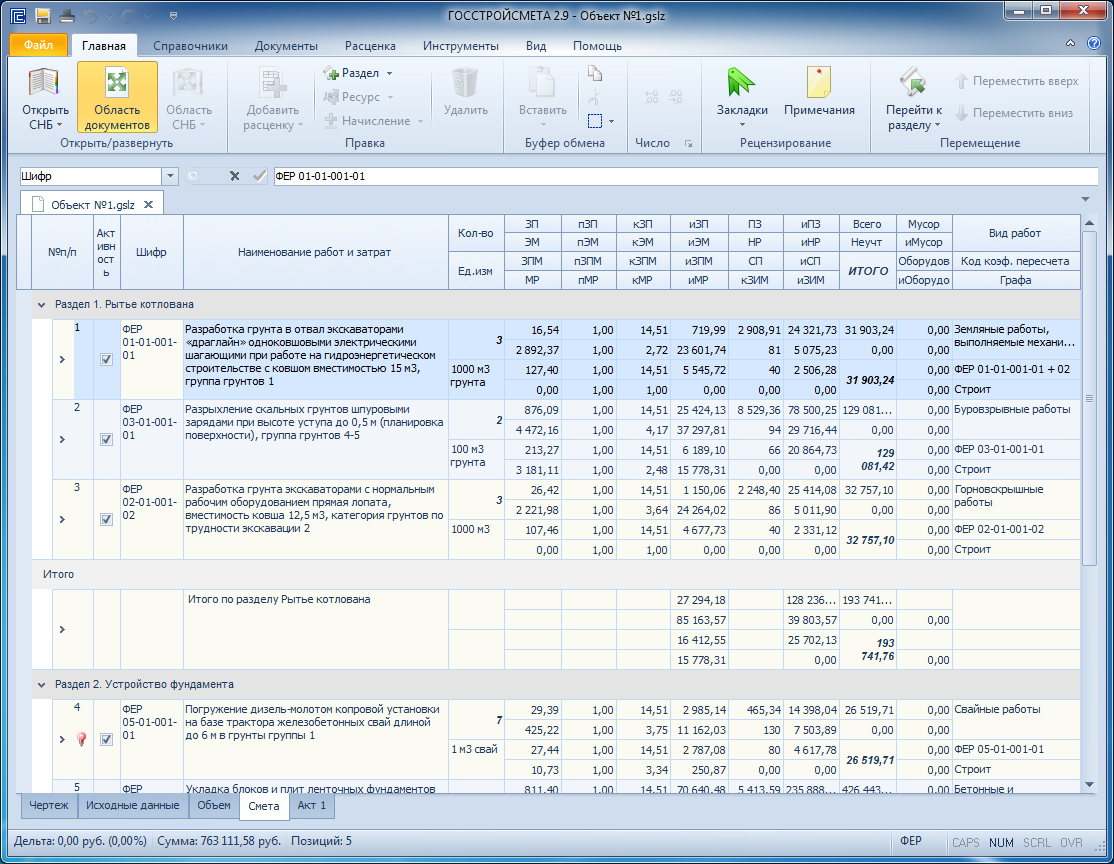Click the red pin marker on row 4
This screenshot has height=864, width=1114.
[81, 740]
